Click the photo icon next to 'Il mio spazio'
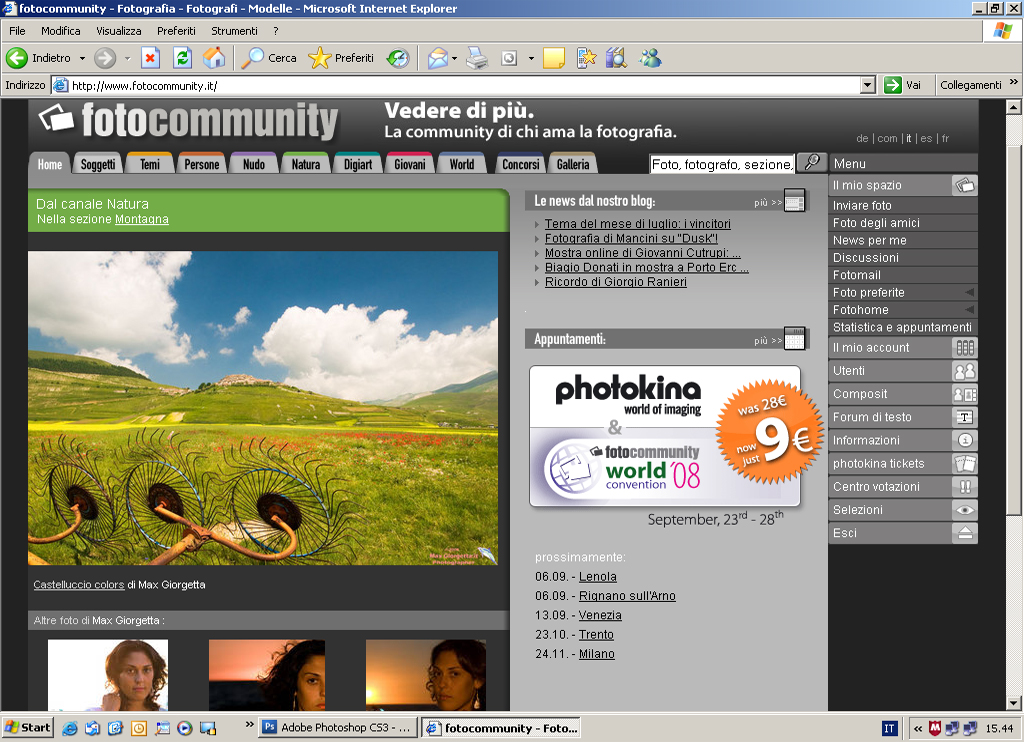The height and width of the screenshot is (742, 1024). click(x=965, y=186)
